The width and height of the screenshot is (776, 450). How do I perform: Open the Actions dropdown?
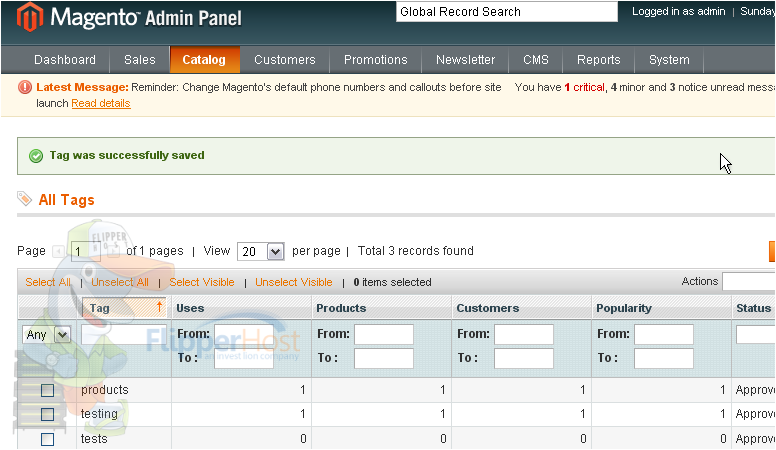coord(749,281)
